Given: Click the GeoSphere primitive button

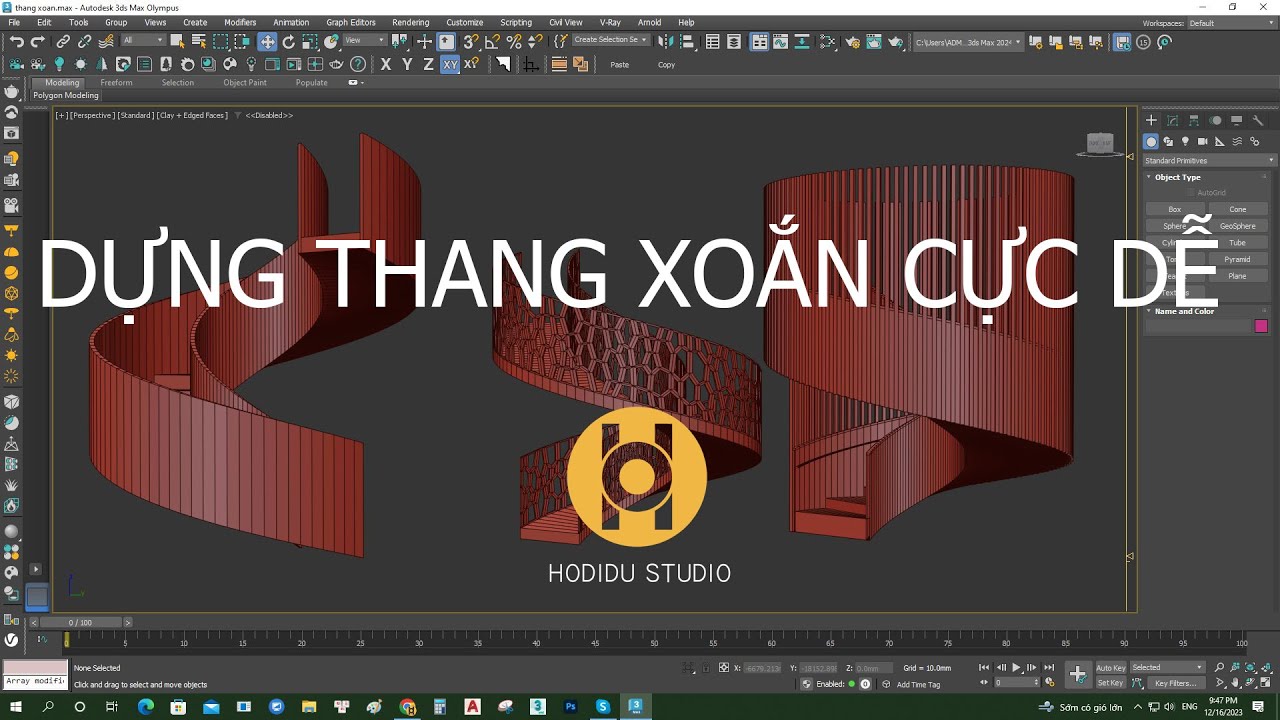Looking at the screenshot, I should [1238, 226].
